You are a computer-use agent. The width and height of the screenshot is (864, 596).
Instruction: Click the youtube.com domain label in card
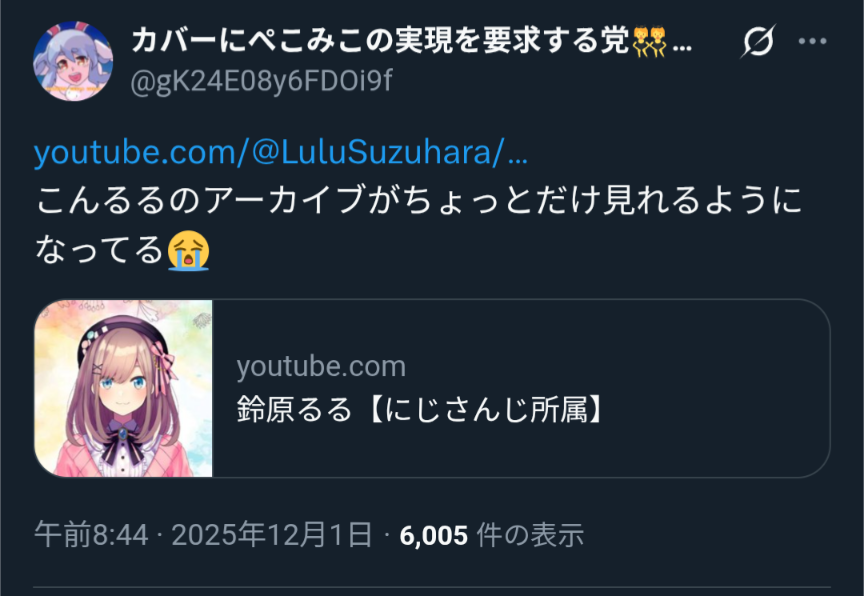tap(321, 367)
